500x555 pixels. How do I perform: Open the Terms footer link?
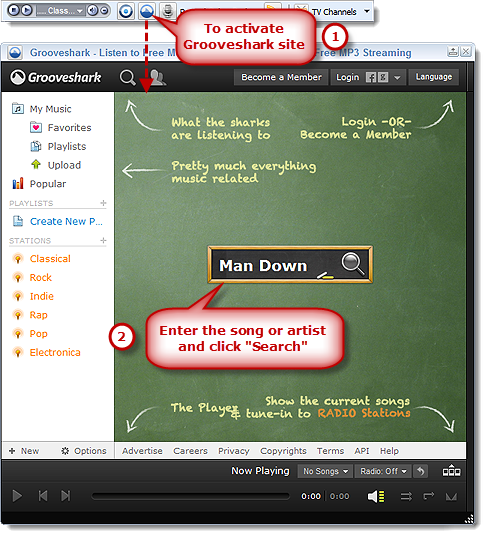coord(330,451)
